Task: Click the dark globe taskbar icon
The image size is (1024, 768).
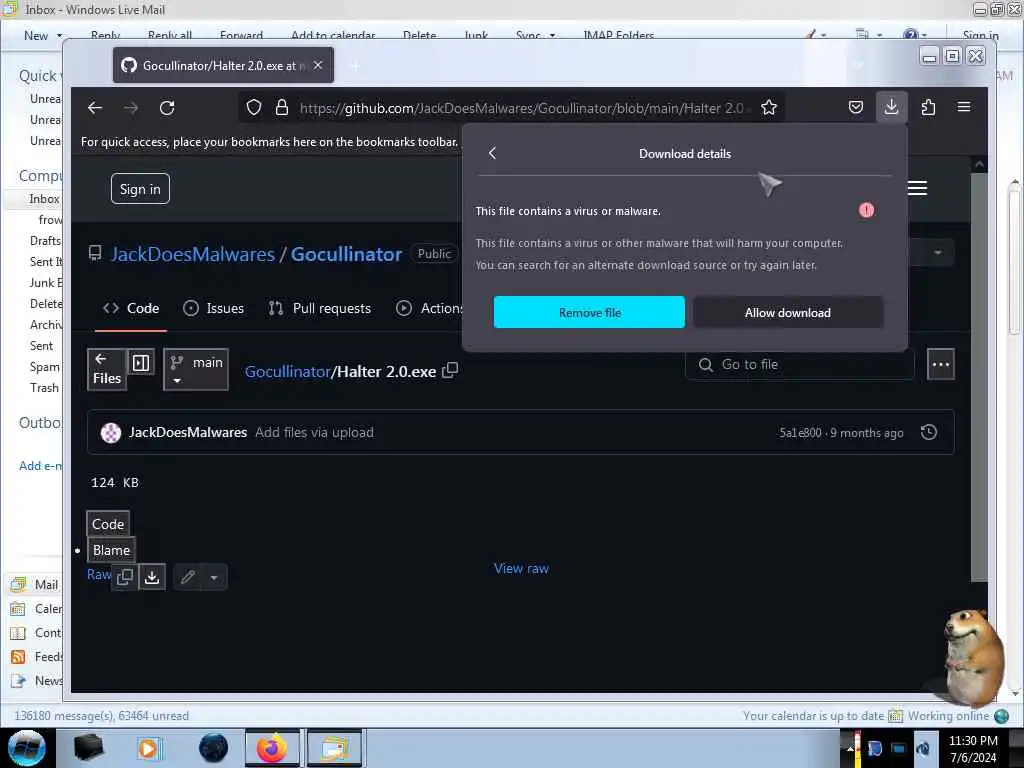Action: tap(213, 748)
